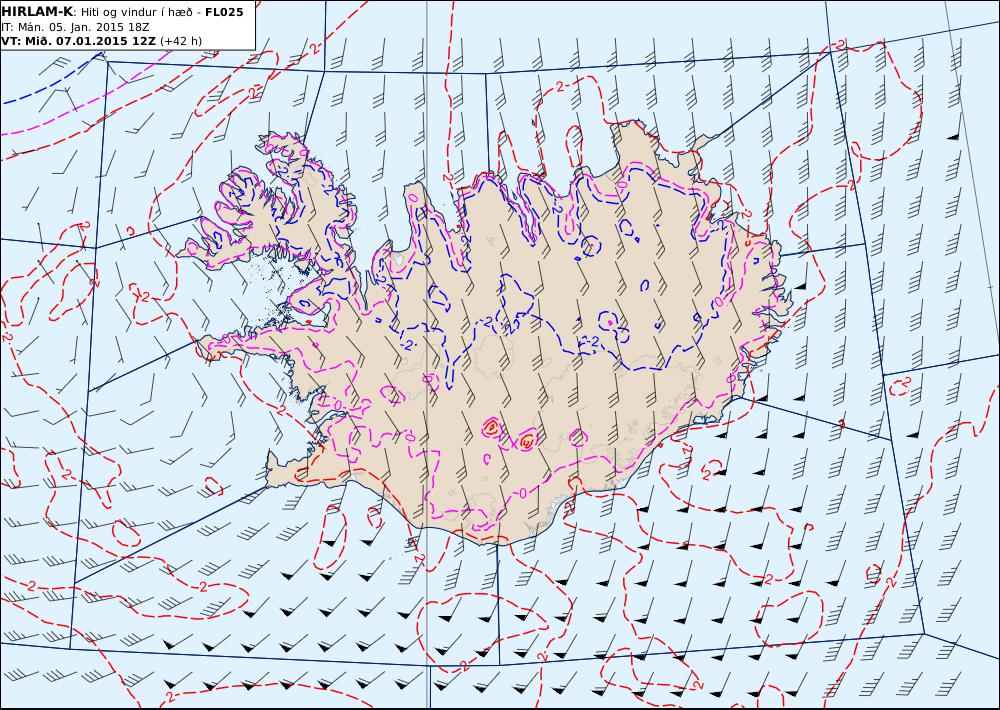This screenshot has width=1000, height=710.
Task: Click the "HIRLAM-K" model title text
Action: coord(37,12)
